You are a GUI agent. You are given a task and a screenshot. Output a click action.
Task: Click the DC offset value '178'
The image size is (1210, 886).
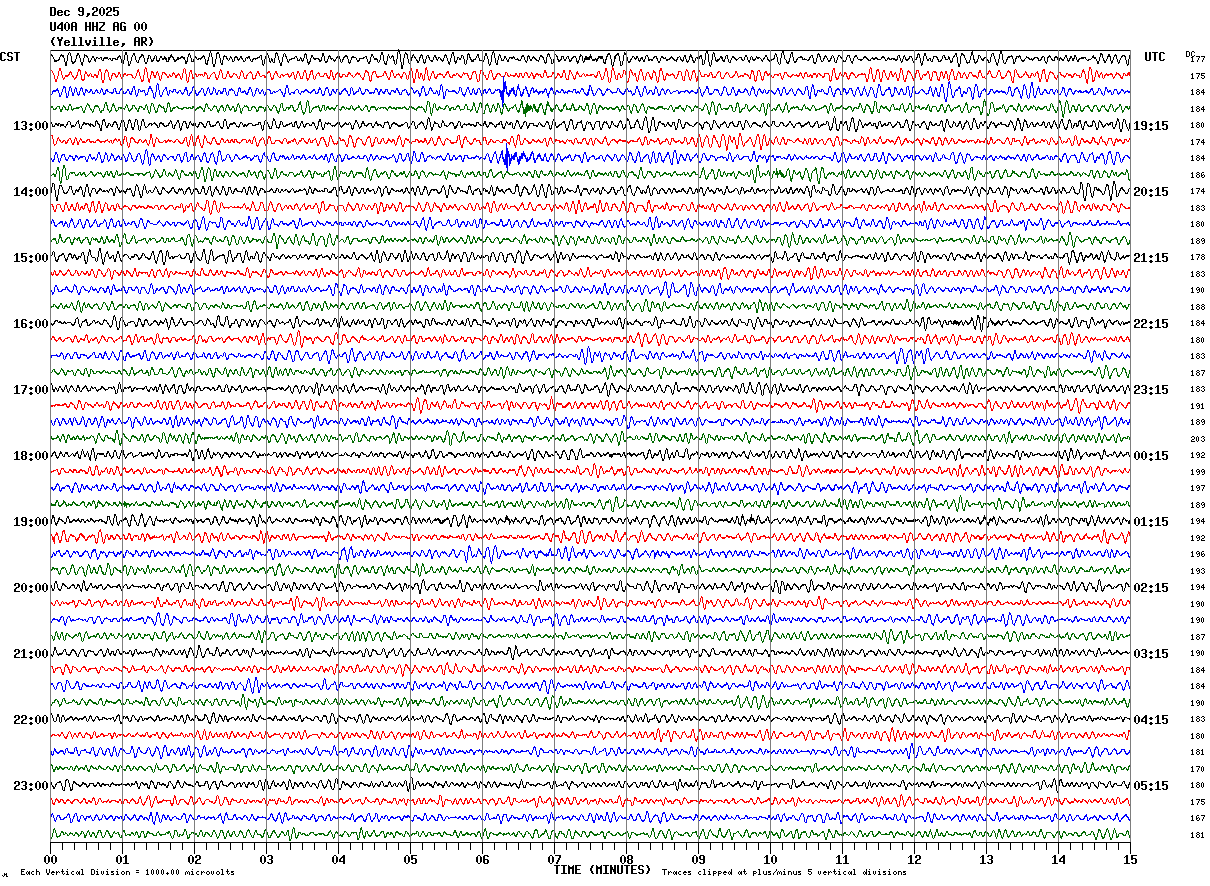point(1197,258)
